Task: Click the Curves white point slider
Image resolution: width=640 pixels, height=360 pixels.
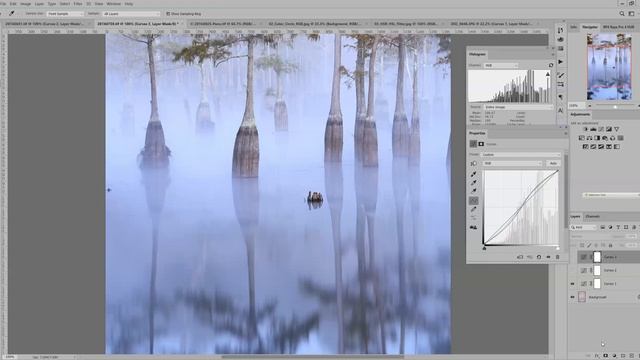Action: [x=558, y=248]
